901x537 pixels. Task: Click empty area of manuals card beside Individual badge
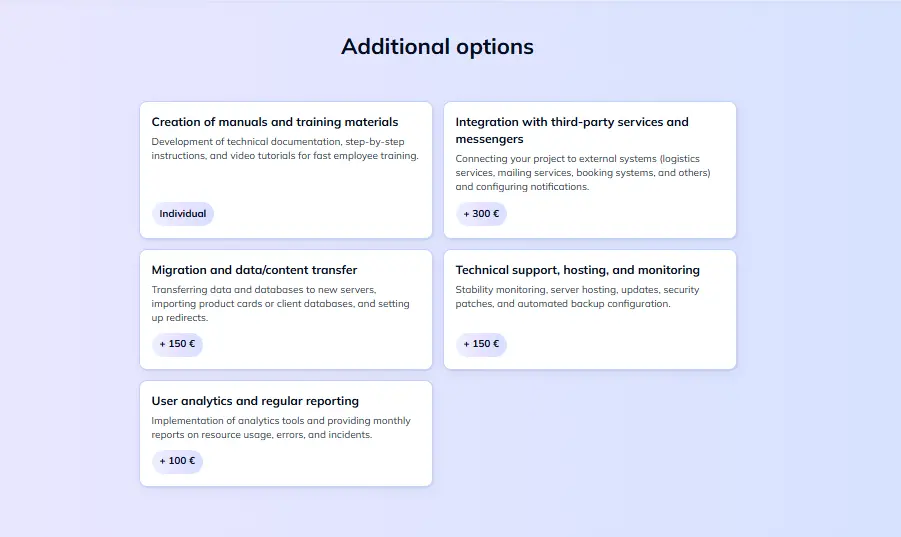tap(322, 214)
